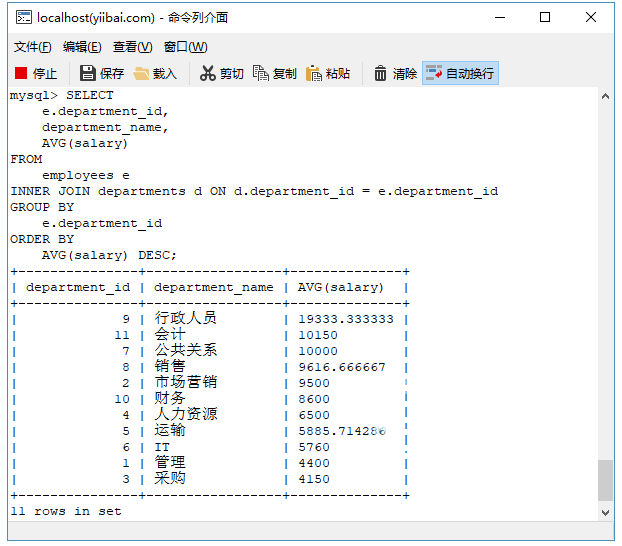Click the '销售' department name cell
Viewport: 622px width, 546px height.
[x=170, y=366]
